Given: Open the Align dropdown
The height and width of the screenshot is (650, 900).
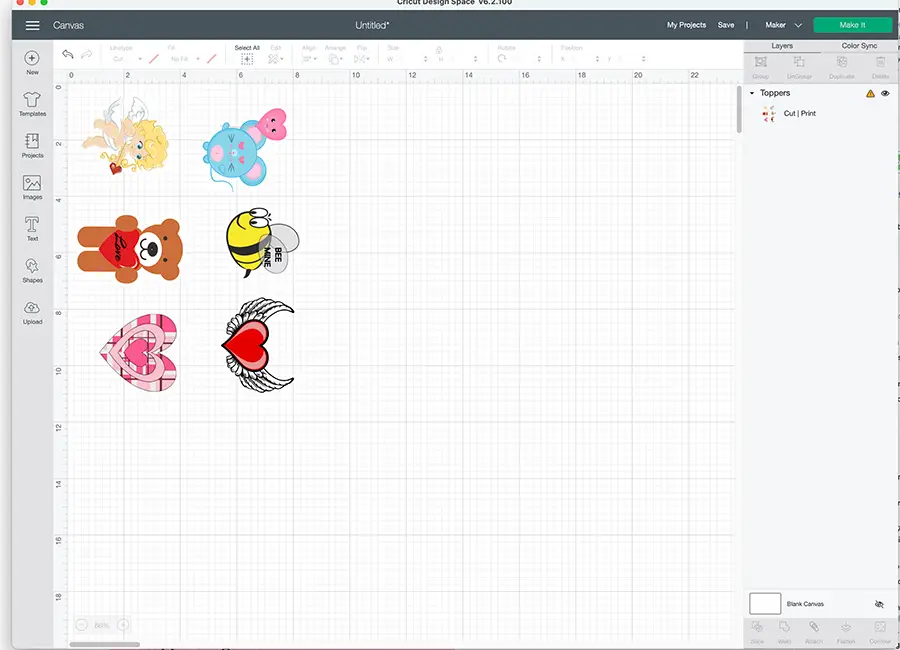Looking at the screenshot, I should coord(309,59).
